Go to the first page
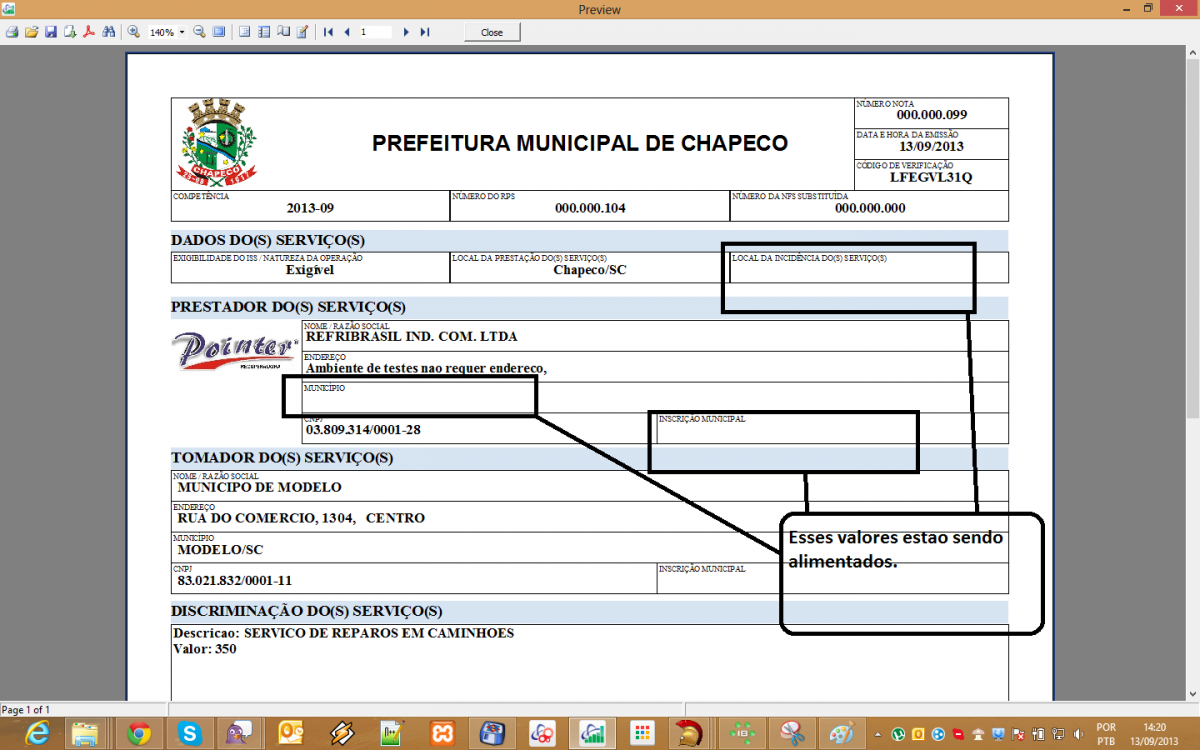The image size is (1200, 750). tap(328, 32)
